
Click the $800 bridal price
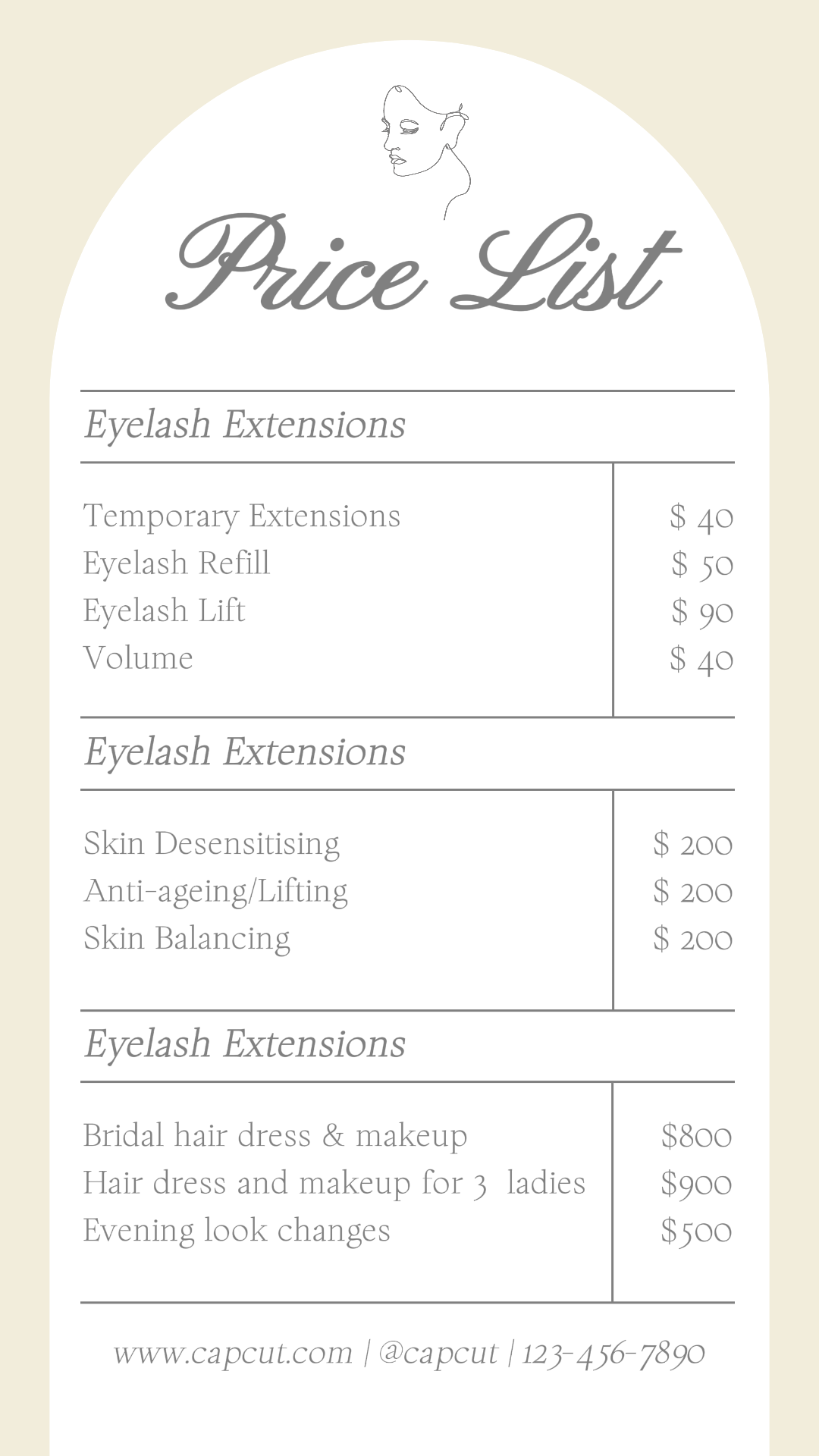click(696, 1137)
